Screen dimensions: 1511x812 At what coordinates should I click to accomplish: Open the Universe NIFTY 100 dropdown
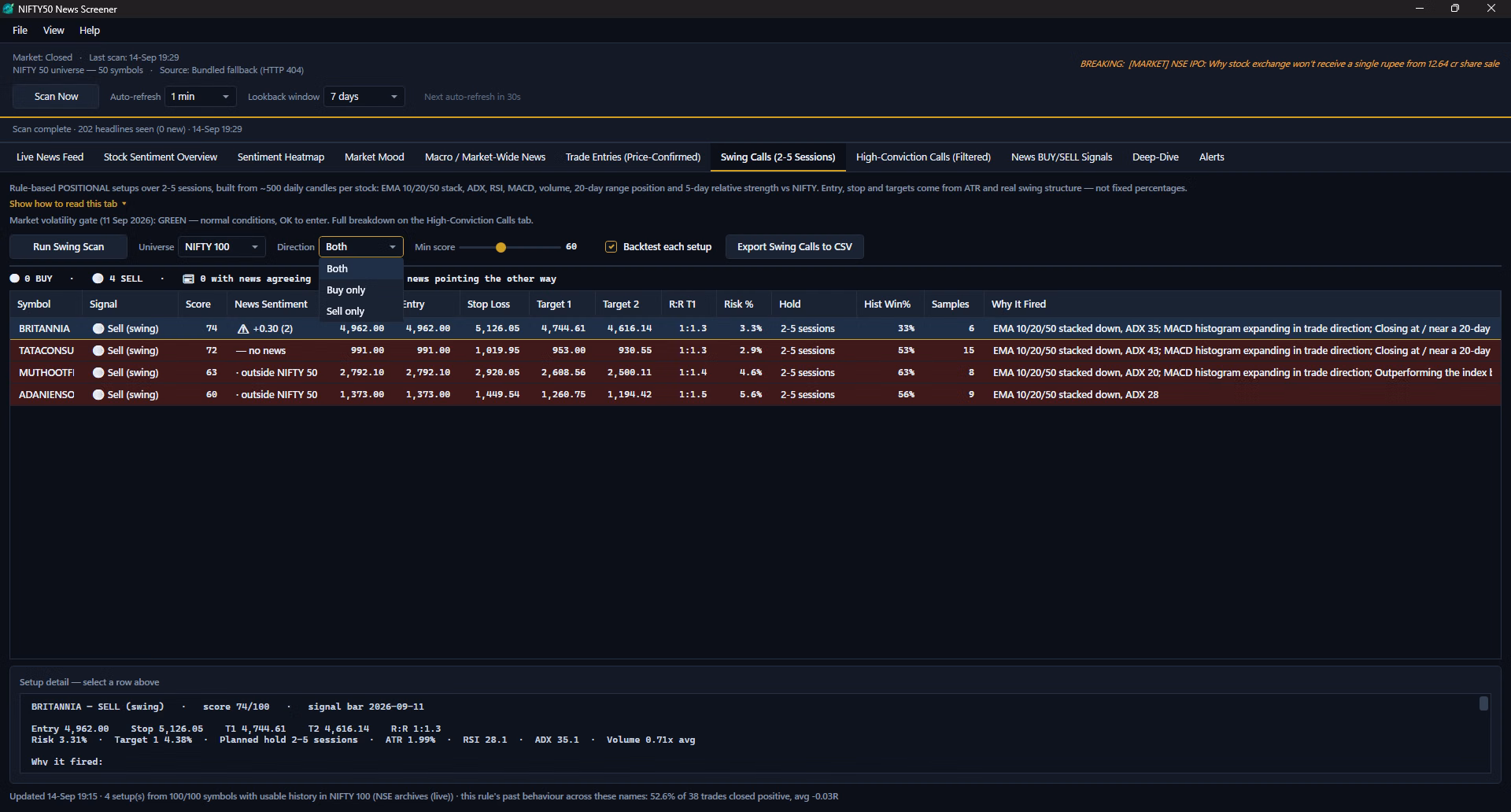click(x=222, y=247)
